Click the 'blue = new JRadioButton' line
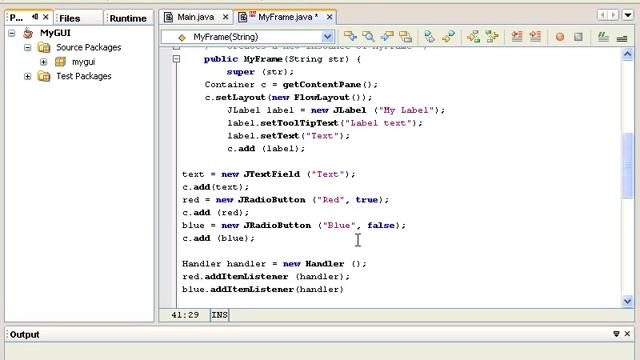 [x=294, y=225]
